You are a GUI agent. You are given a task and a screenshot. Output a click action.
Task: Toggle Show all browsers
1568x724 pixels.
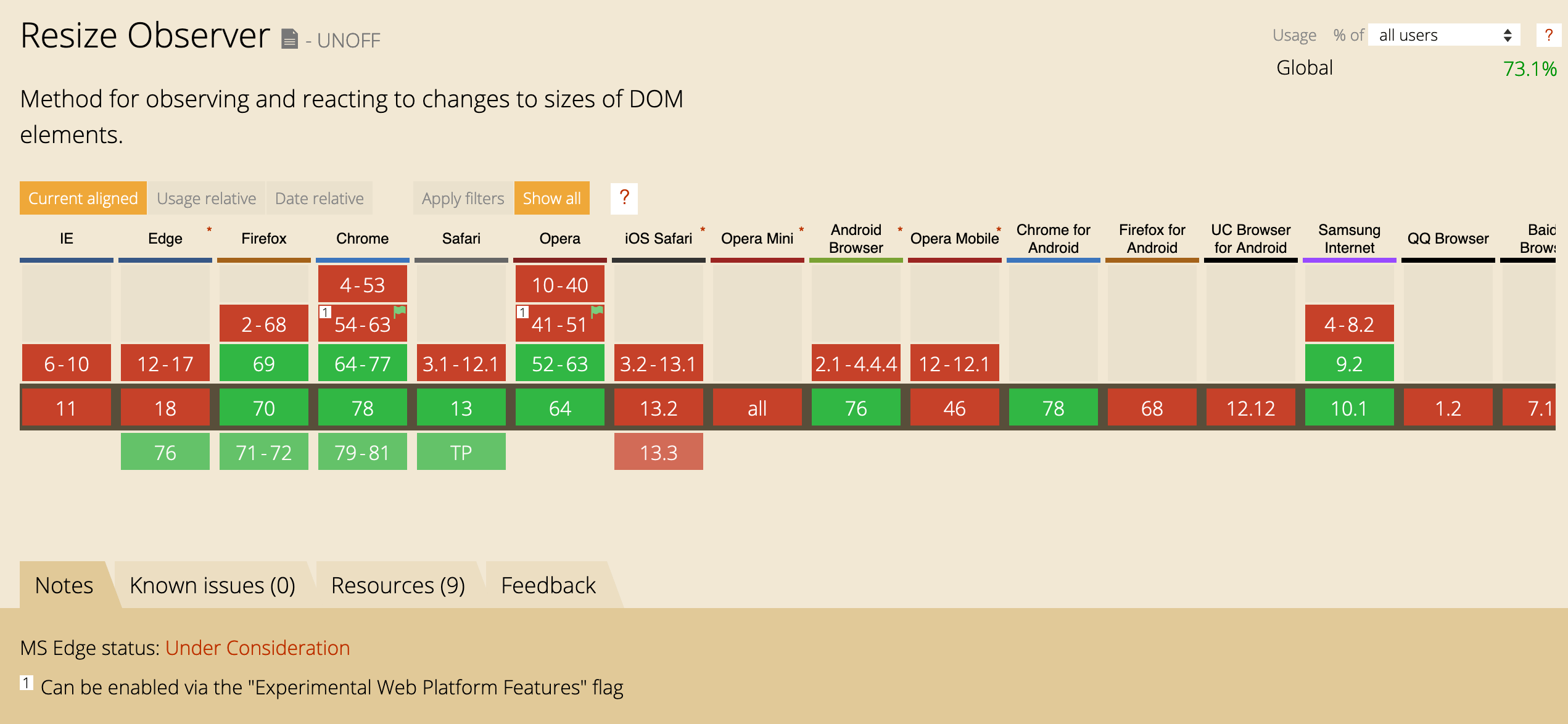(551, 198)
